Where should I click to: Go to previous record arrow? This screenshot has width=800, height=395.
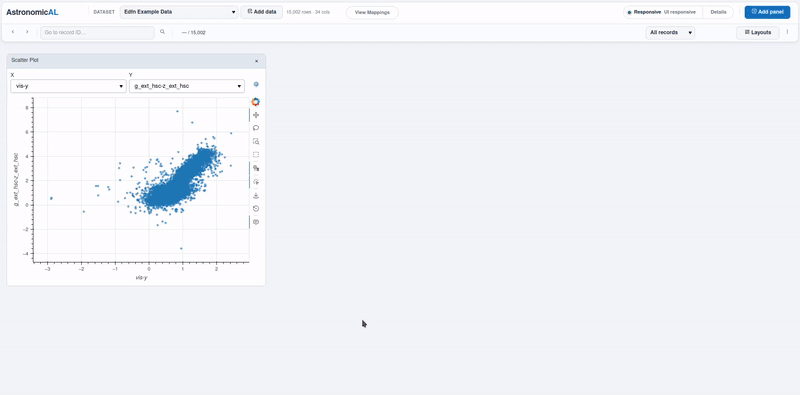(13, 32)
